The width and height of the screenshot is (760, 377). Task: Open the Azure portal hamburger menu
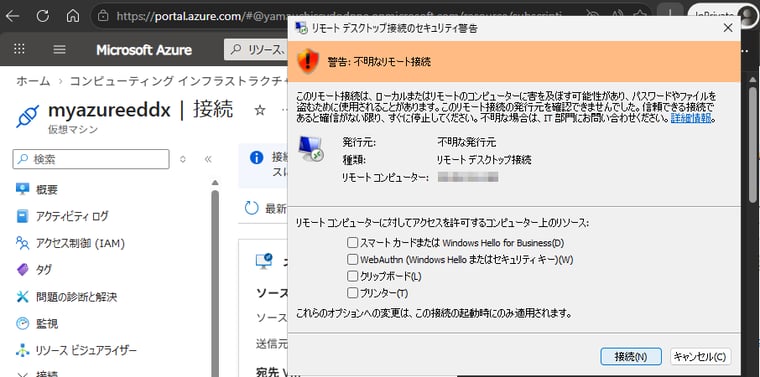pos(59,49)
